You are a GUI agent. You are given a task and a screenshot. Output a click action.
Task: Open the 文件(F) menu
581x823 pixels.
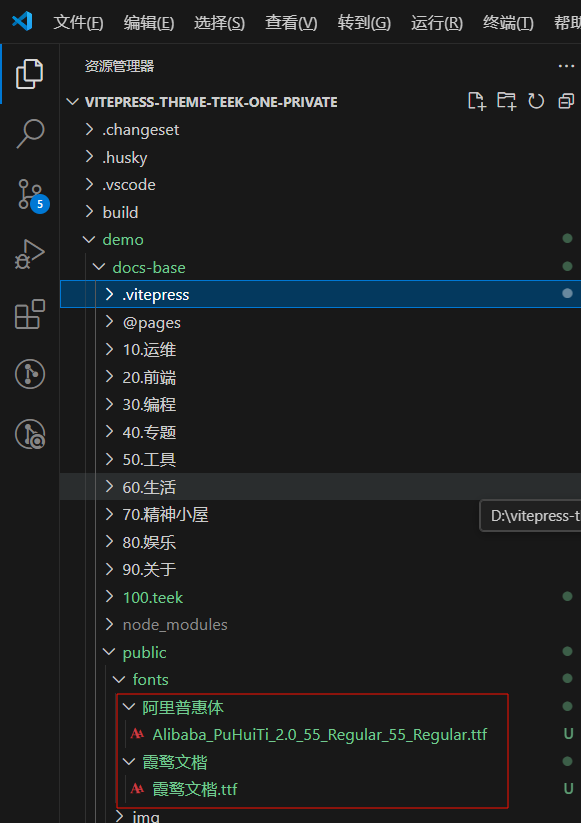point(78,23)
